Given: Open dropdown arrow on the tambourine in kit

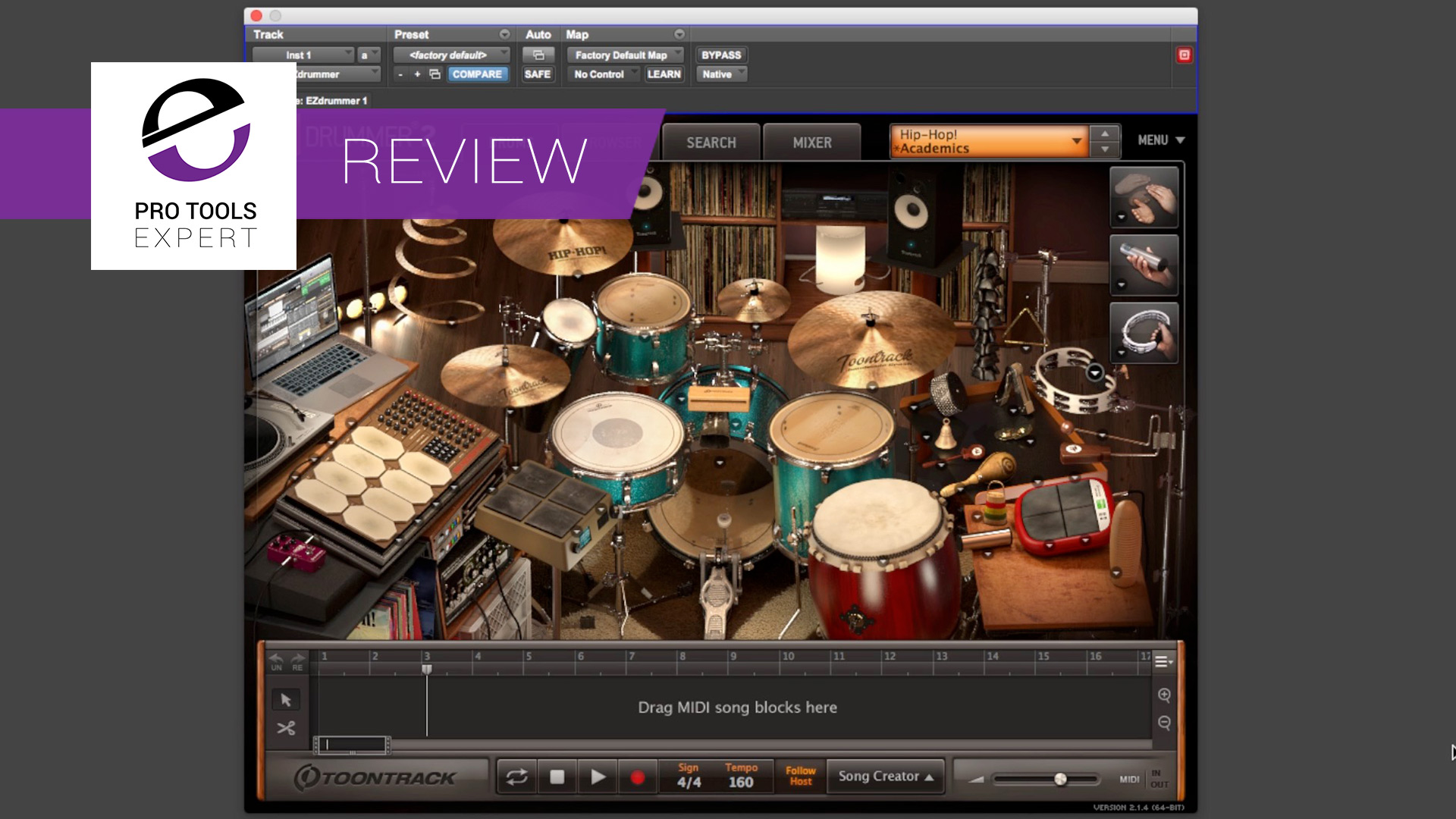Looking at the screenshot, I should coord(1094,372).
